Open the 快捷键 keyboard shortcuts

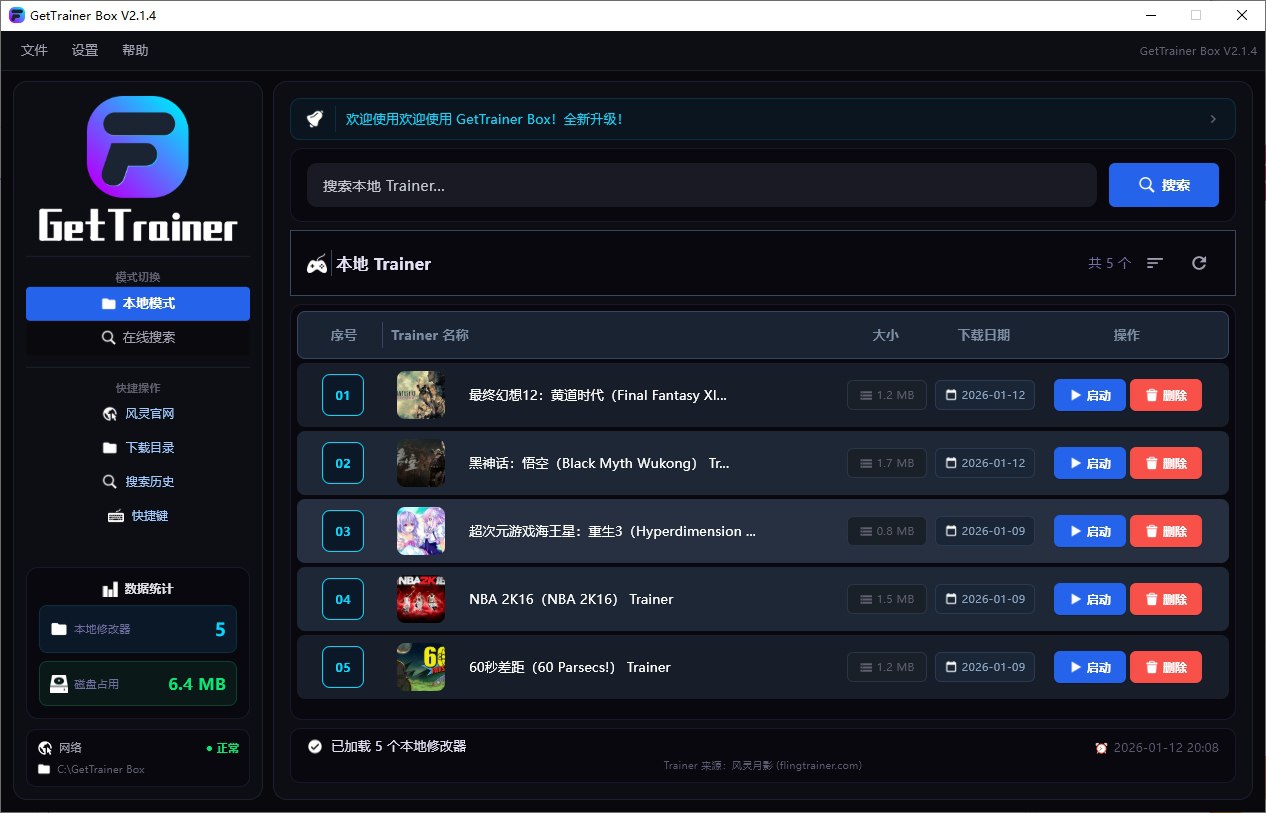138,516
